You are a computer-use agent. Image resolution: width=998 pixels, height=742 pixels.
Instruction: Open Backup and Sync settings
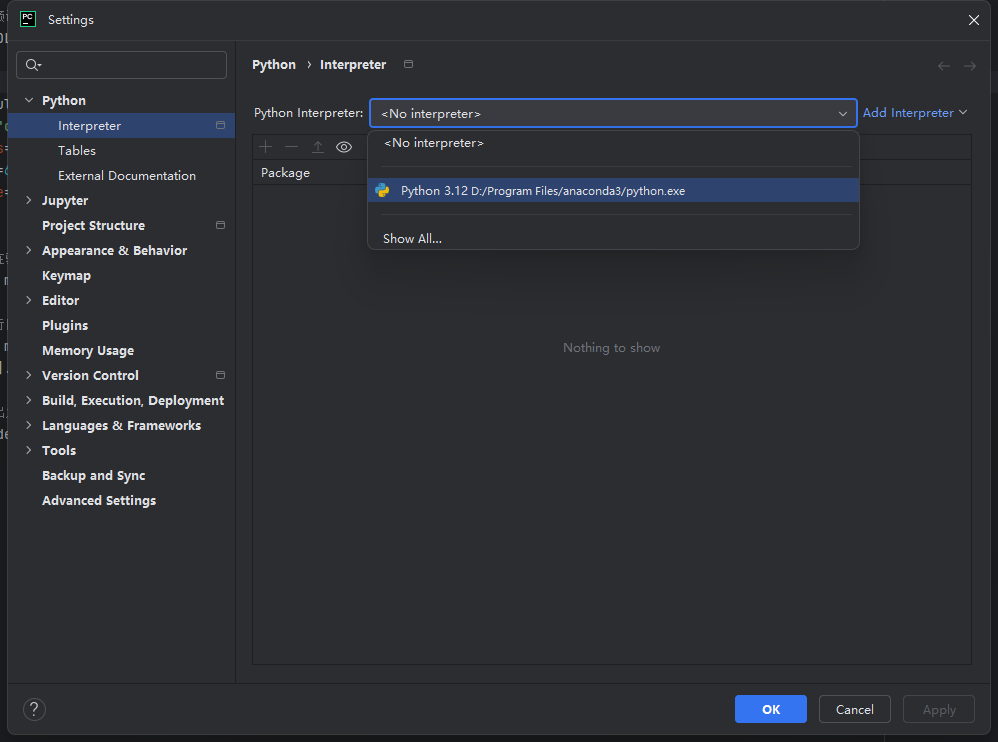coord(94,475)
